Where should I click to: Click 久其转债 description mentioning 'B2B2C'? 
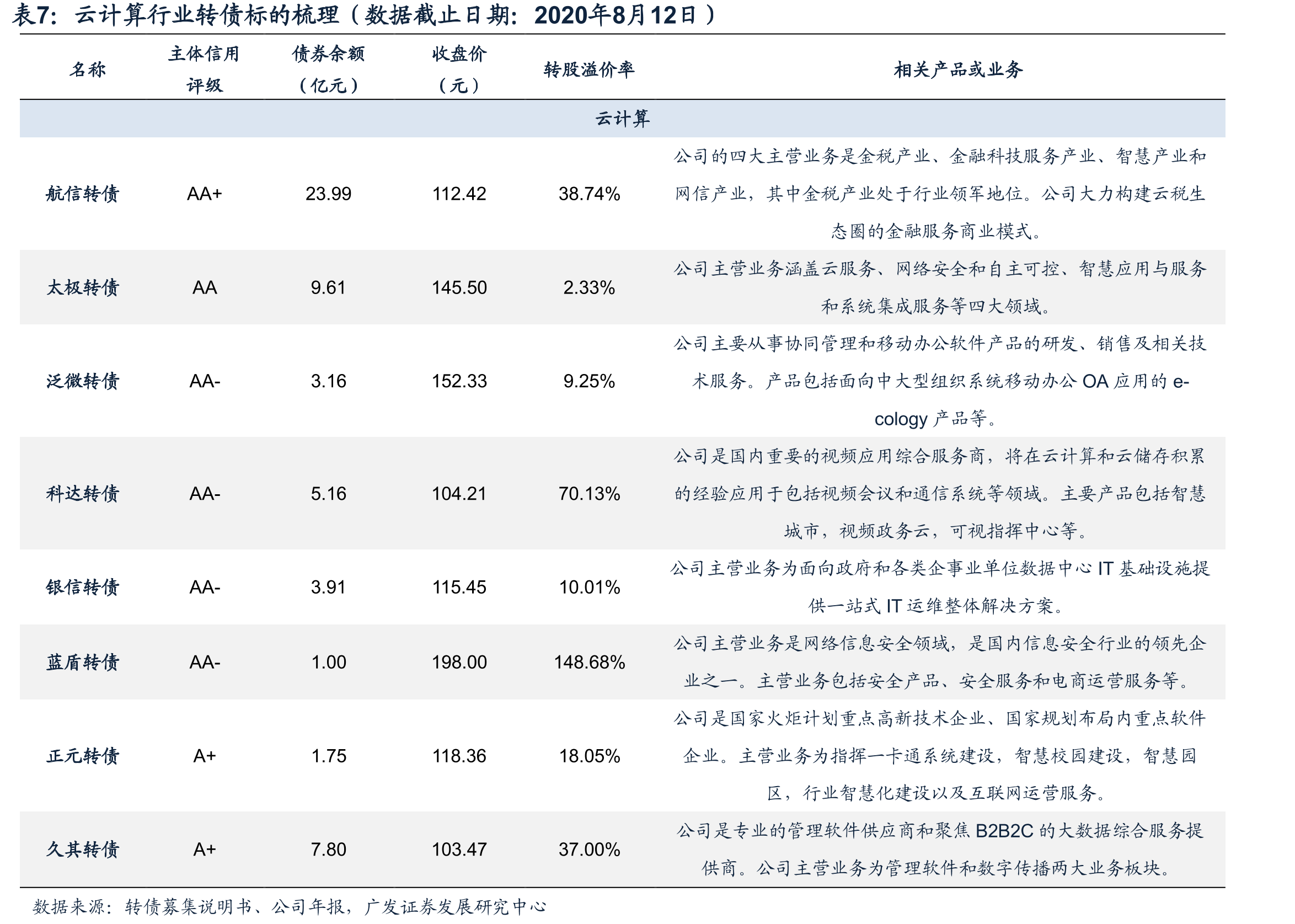pos(940,849)
